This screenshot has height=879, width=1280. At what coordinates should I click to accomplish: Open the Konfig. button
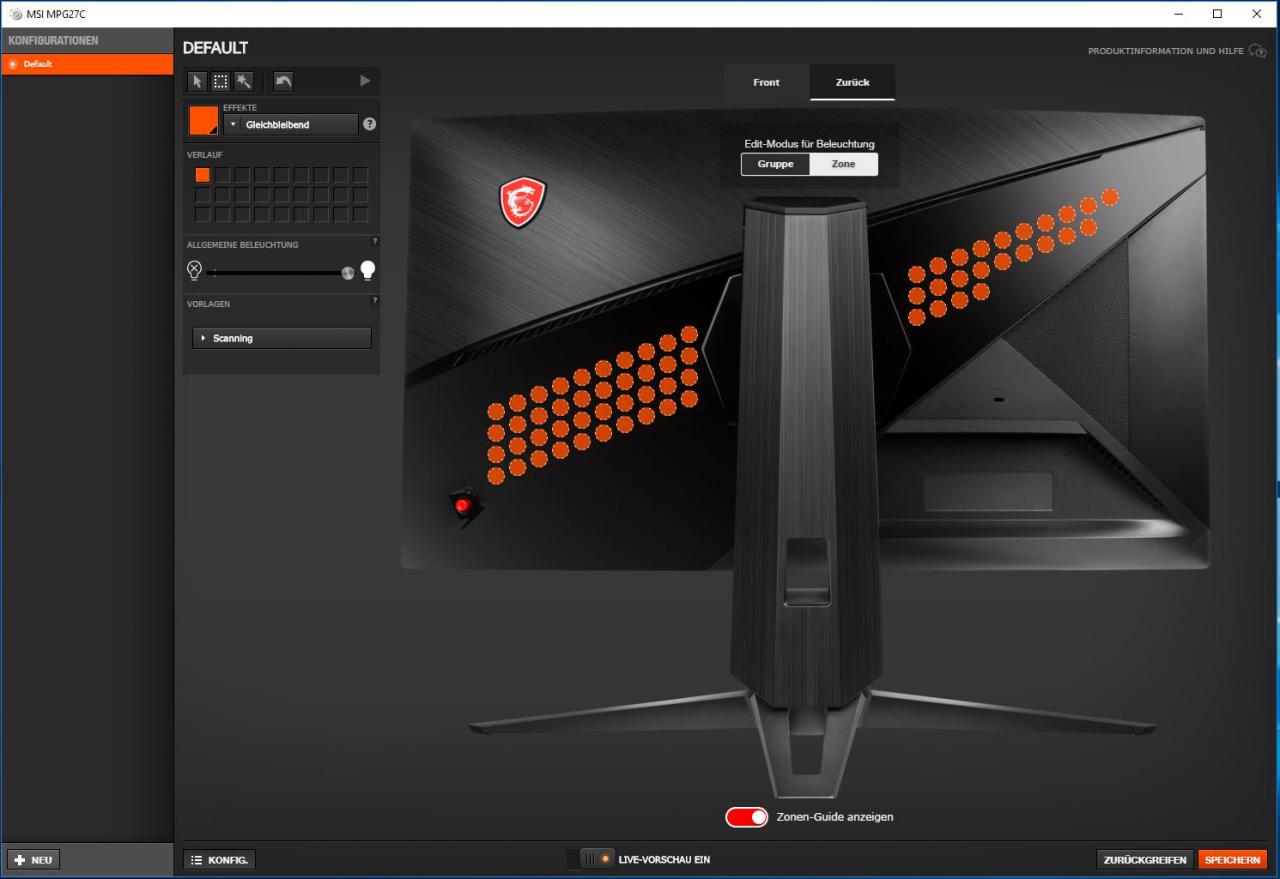pyautogui.click(x=219, y=860)
